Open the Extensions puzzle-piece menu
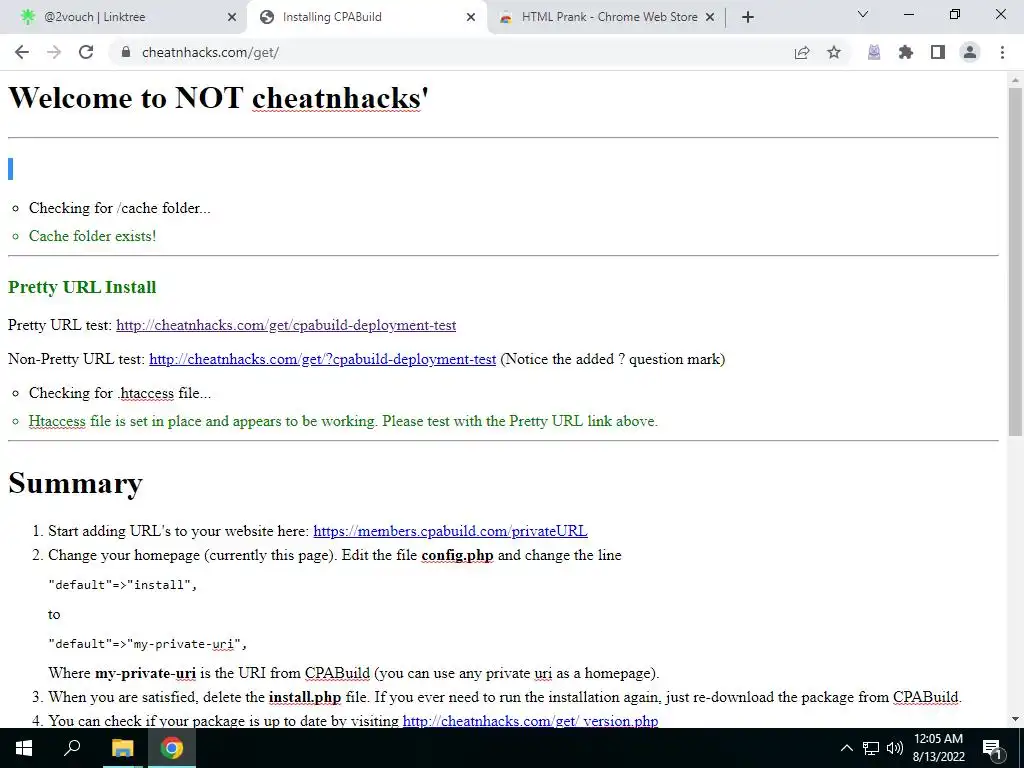Screen dimensions: 1024x768 coord(906,52)
